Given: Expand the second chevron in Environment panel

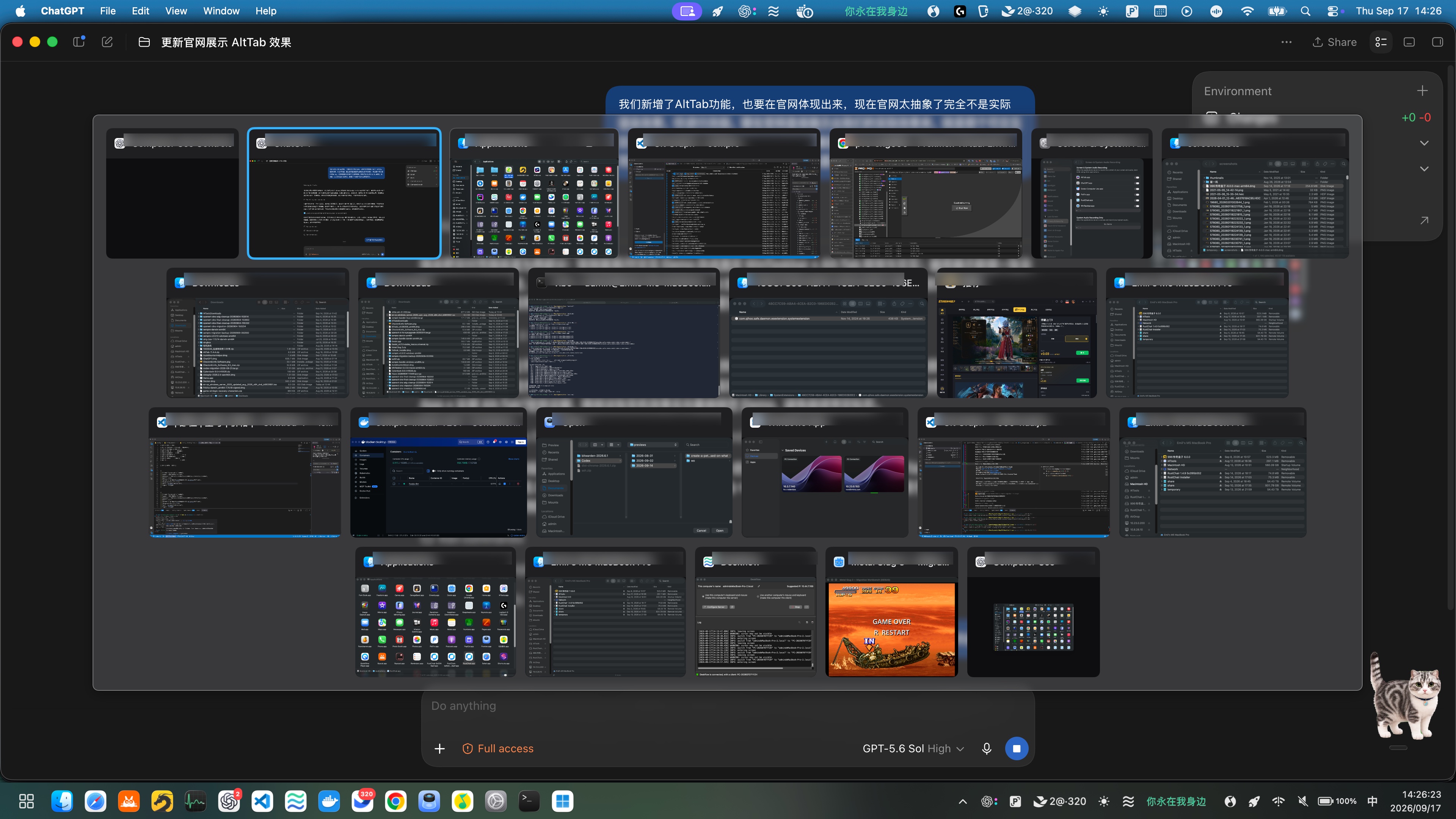Looking at the screenshot, I should coord(1425,168).
